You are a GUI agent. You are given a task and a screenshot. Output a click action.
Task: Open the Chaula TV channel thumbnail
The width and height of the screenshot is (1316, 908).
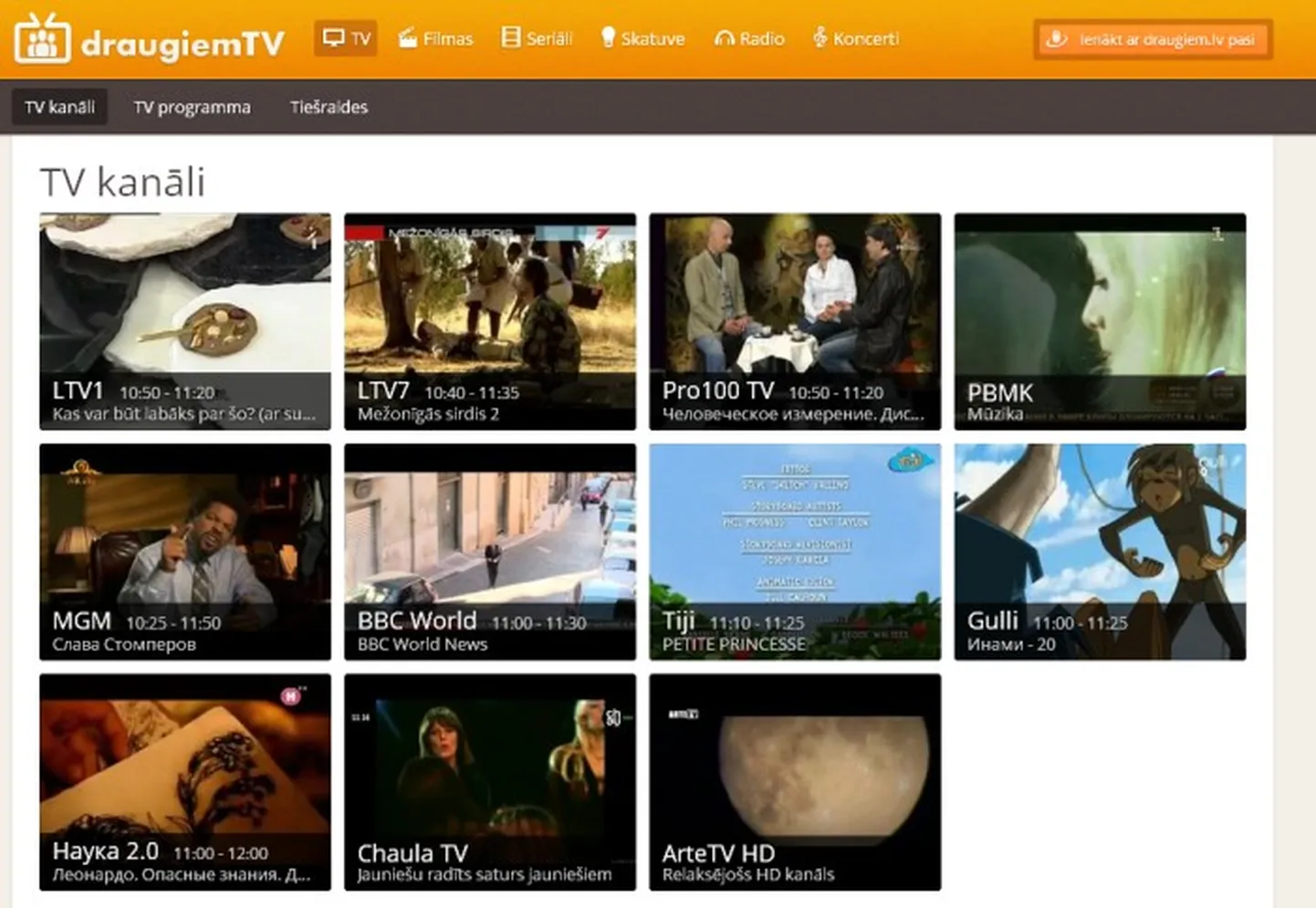(x=490, y=782)
